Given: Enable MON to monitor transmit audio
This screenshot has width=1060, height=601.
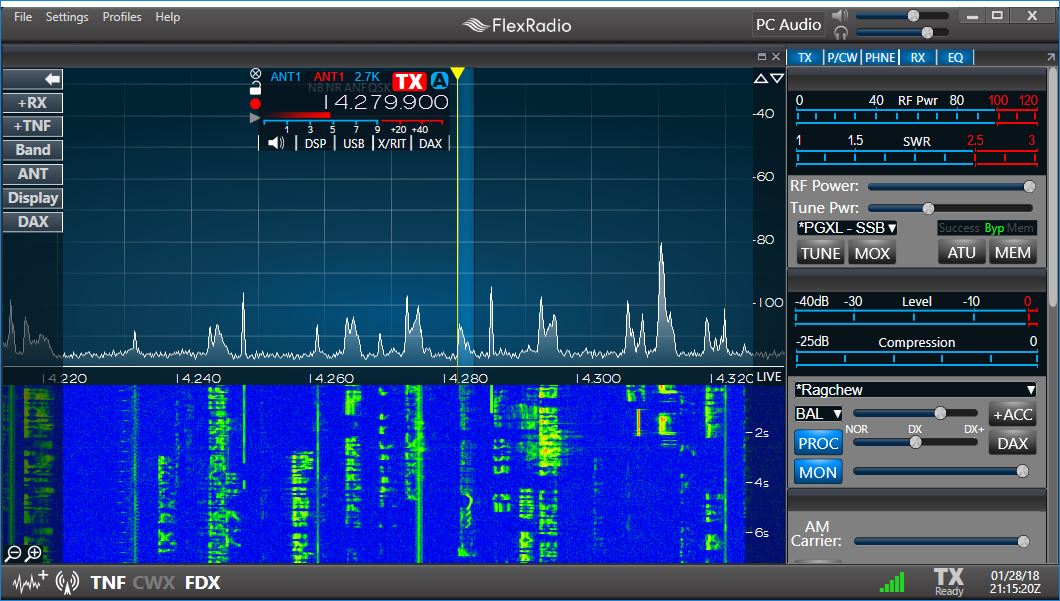Looking at the screenshot, I should click(817, 471).
